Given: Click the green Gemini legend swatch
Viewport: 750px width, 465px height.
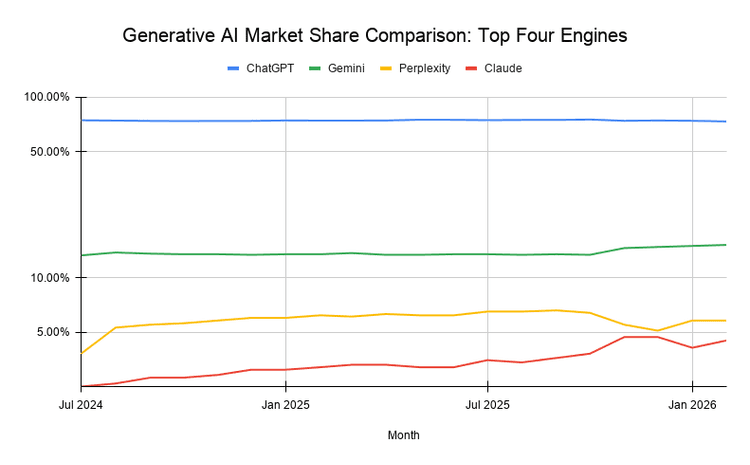Looking at the screenshot, I should tap(315, 68).
